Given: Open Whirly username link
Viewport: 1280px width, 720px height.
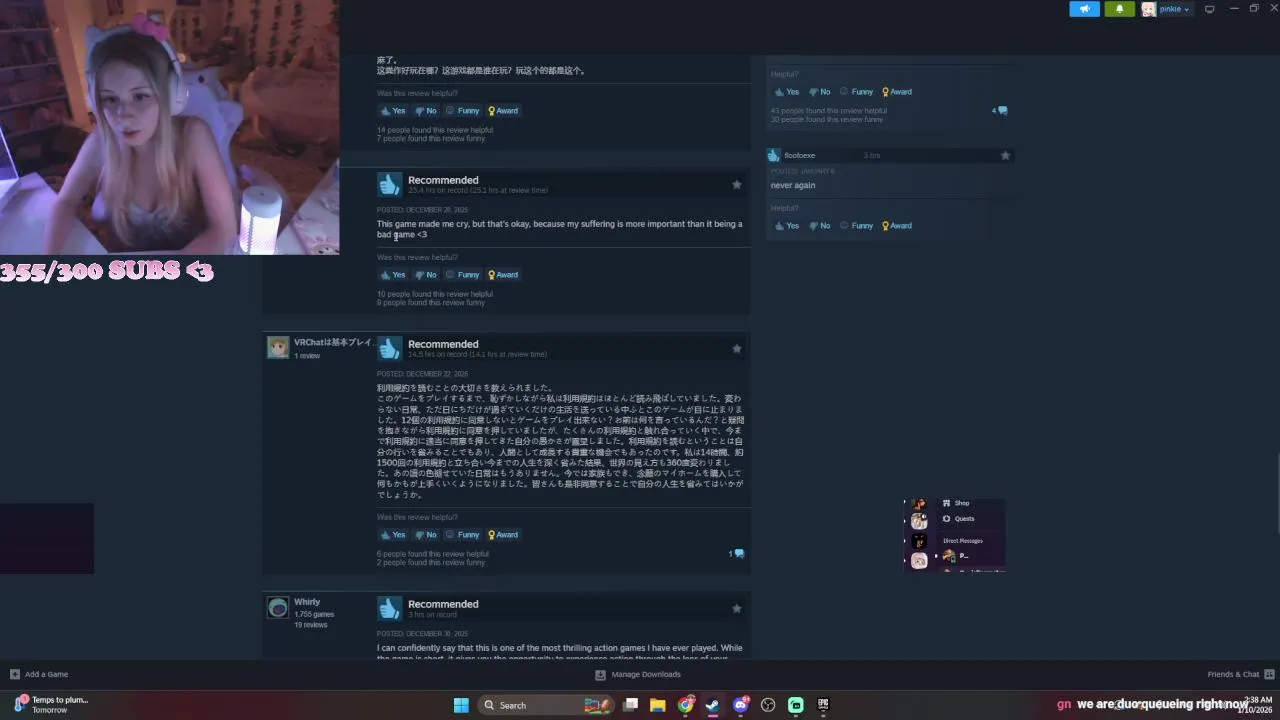Looking at the screenshot, I should pos(307,602).
